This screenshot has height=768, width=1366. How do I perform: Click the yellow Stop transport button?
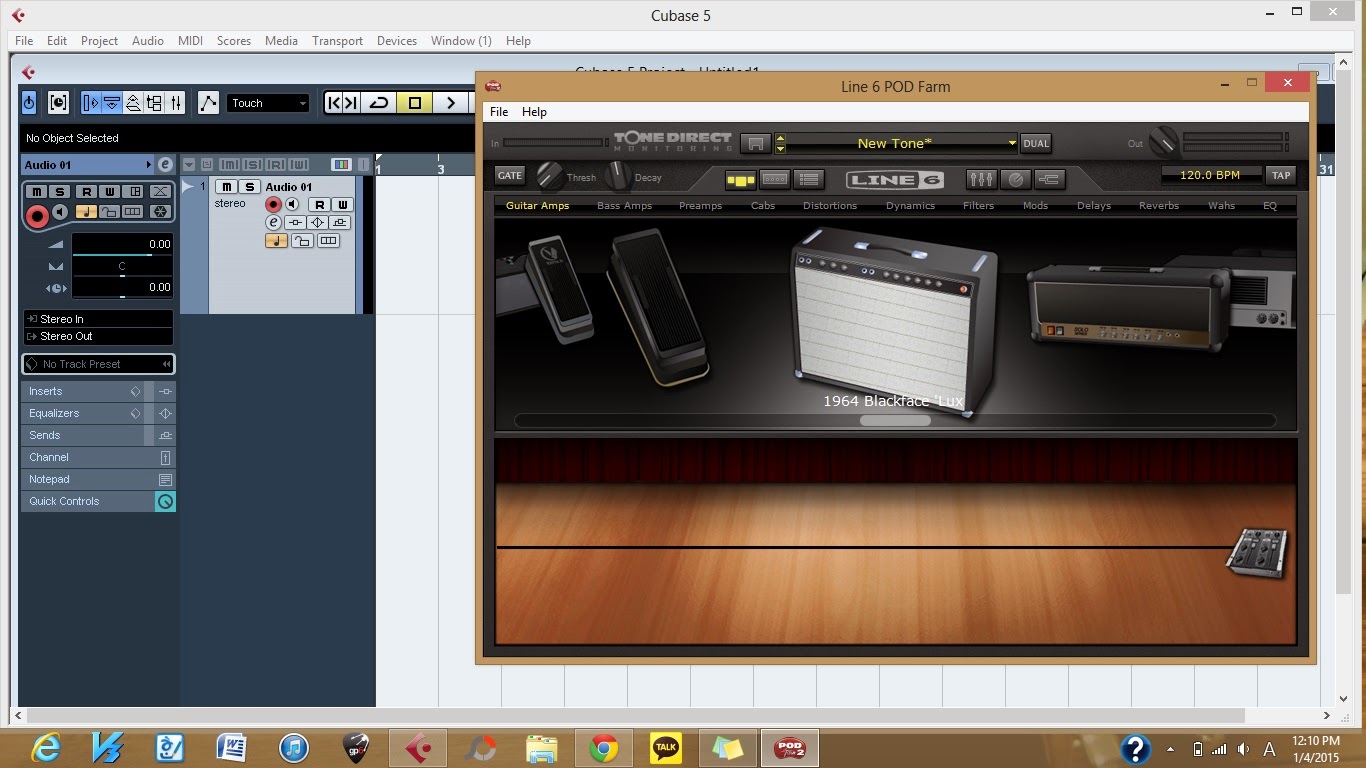coord(414,102)
